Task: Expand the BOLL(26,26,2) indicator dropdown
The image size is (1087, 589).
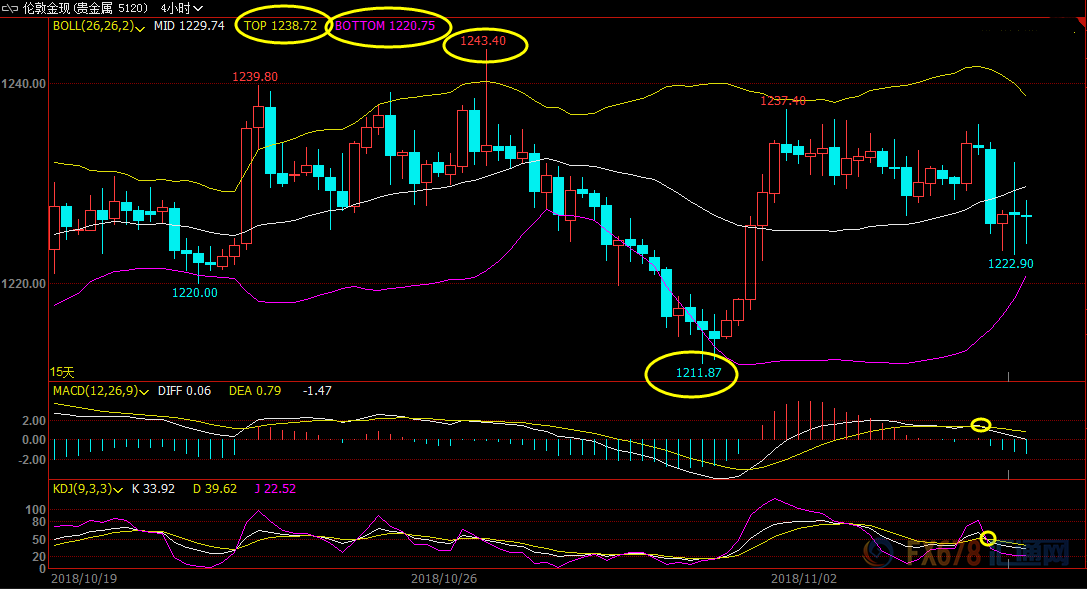Action: click(x=138, y=27)
